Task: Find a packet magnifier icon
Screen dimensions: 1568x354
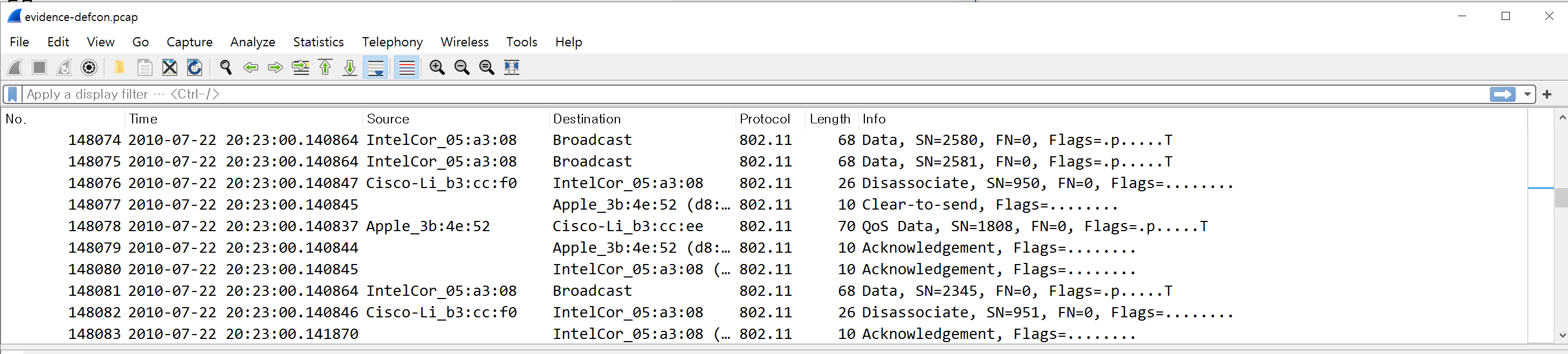Action: [x=226, y=67]
